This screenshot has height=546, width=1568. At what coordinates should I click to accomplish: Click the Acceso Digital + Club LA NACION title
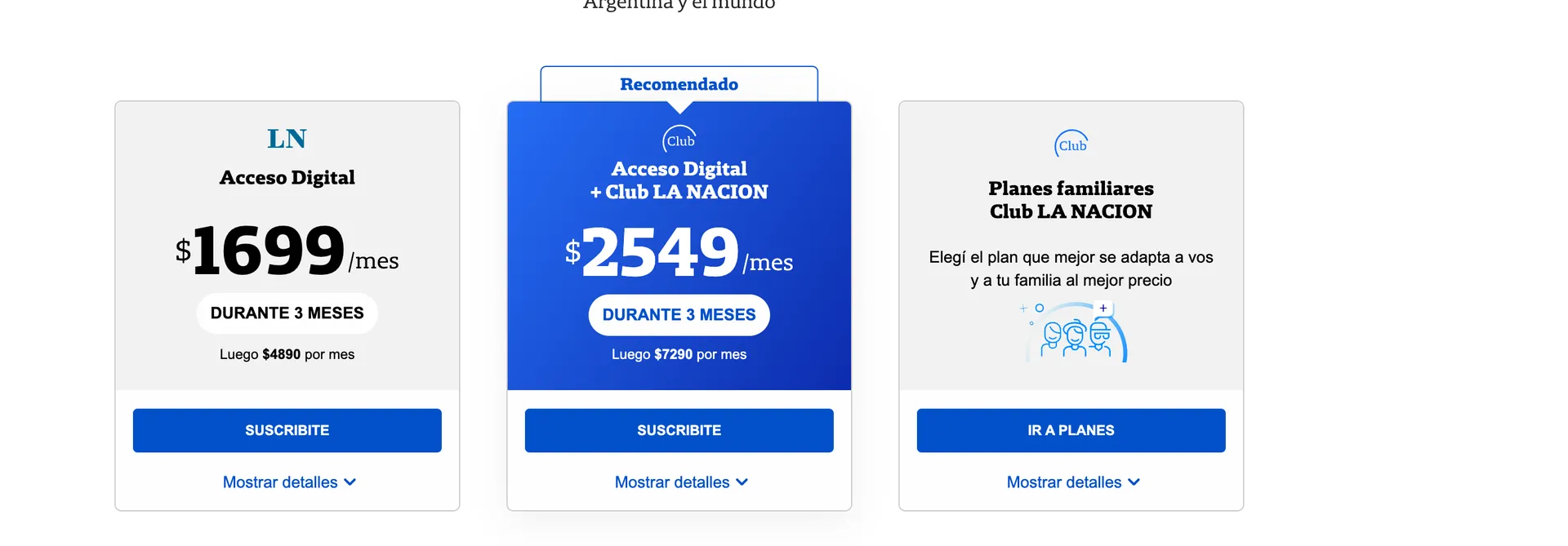click(x=679, y=180)
